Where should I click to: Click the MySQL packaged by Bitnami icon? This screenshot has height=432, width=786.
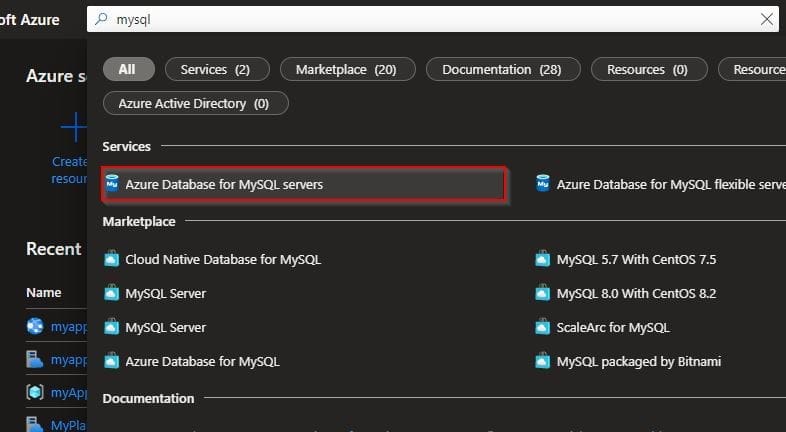coord(543,362)
